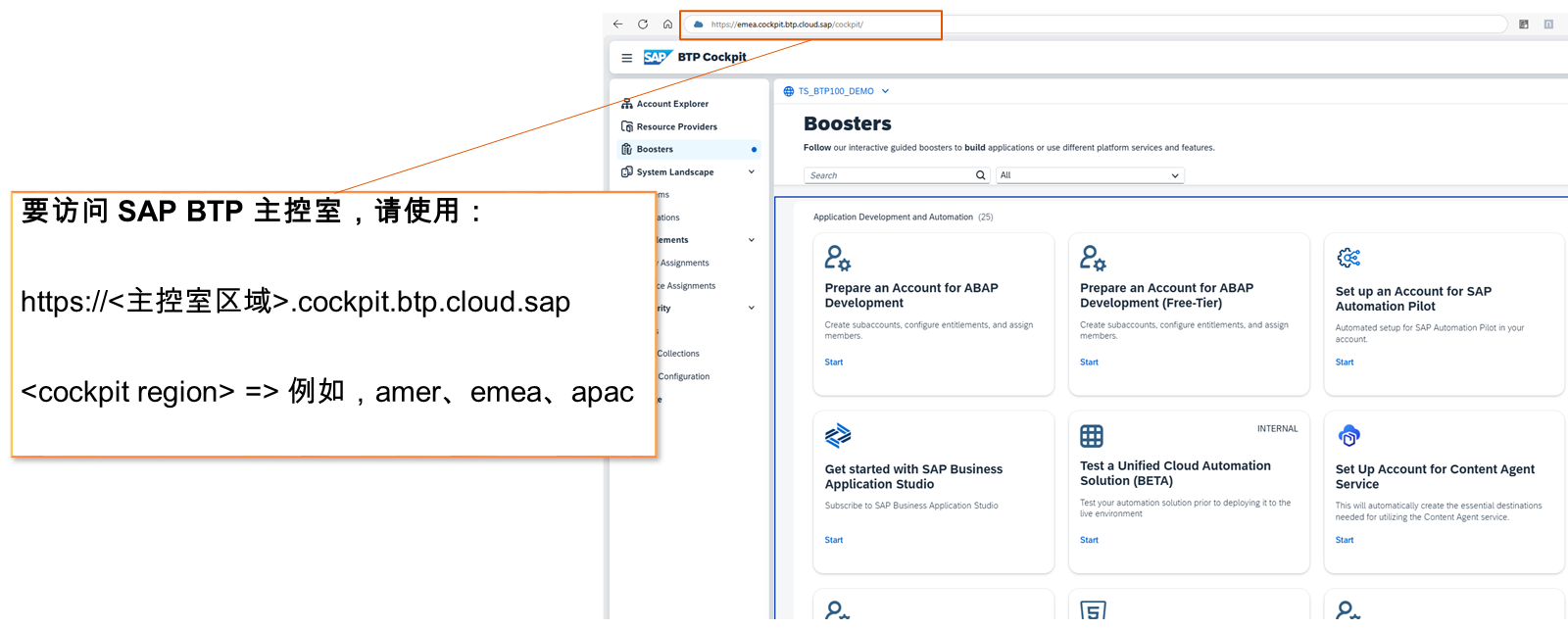
Task: Click the globe icon beside TS_BTP100_DEMO
Action: [x=789, y=91]
